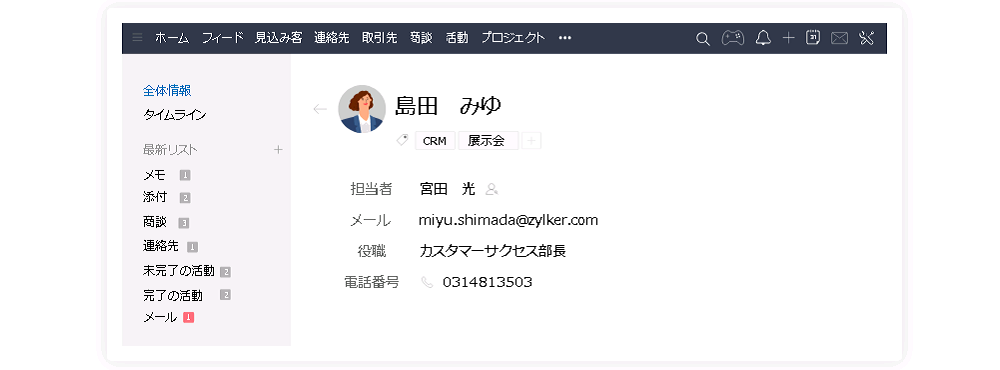Click the contact profile photo
Image resolution: width=1000 pixels, height=370 pixels.
pos(362,109)
